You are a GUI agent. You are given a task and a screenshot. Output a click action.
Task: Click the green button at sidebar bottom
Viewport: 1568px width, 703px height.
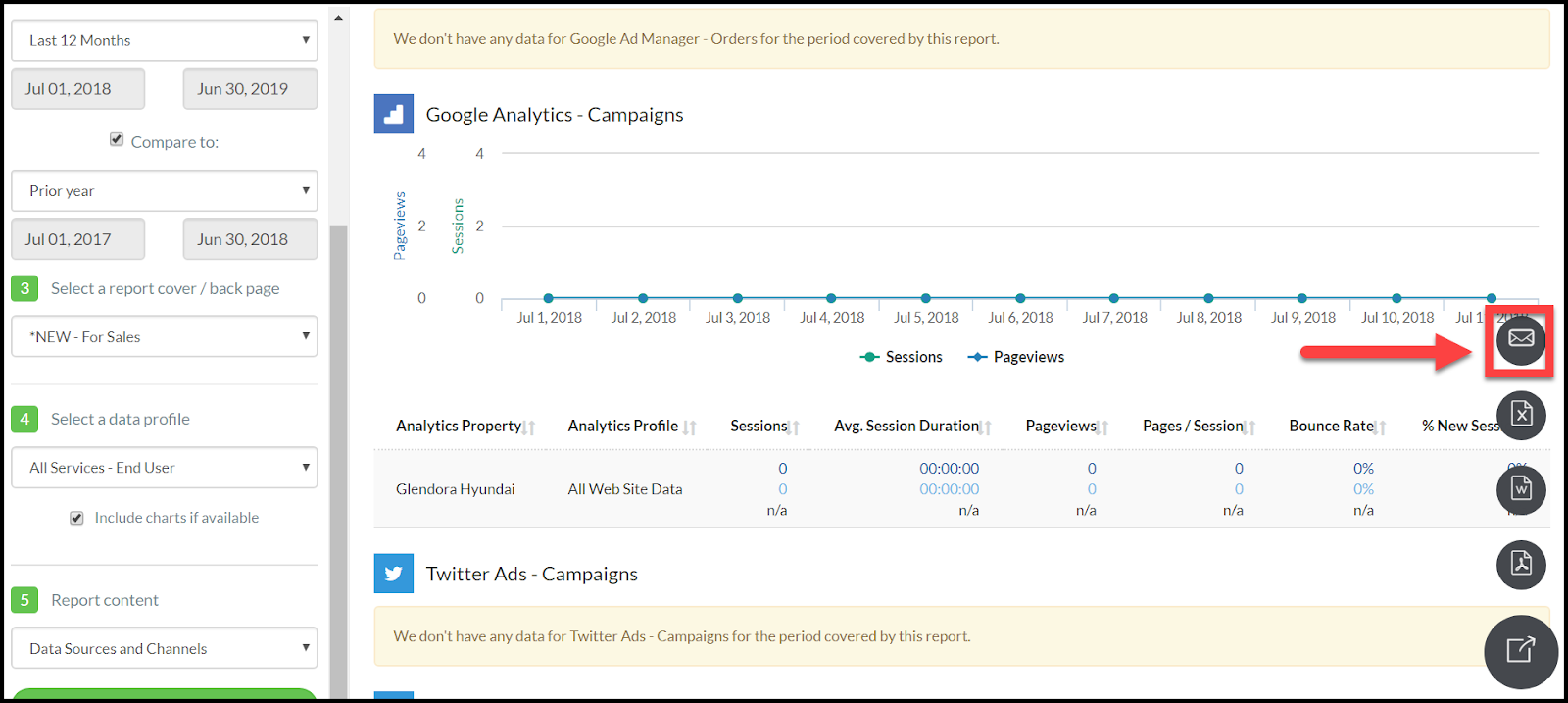[165, 695]
